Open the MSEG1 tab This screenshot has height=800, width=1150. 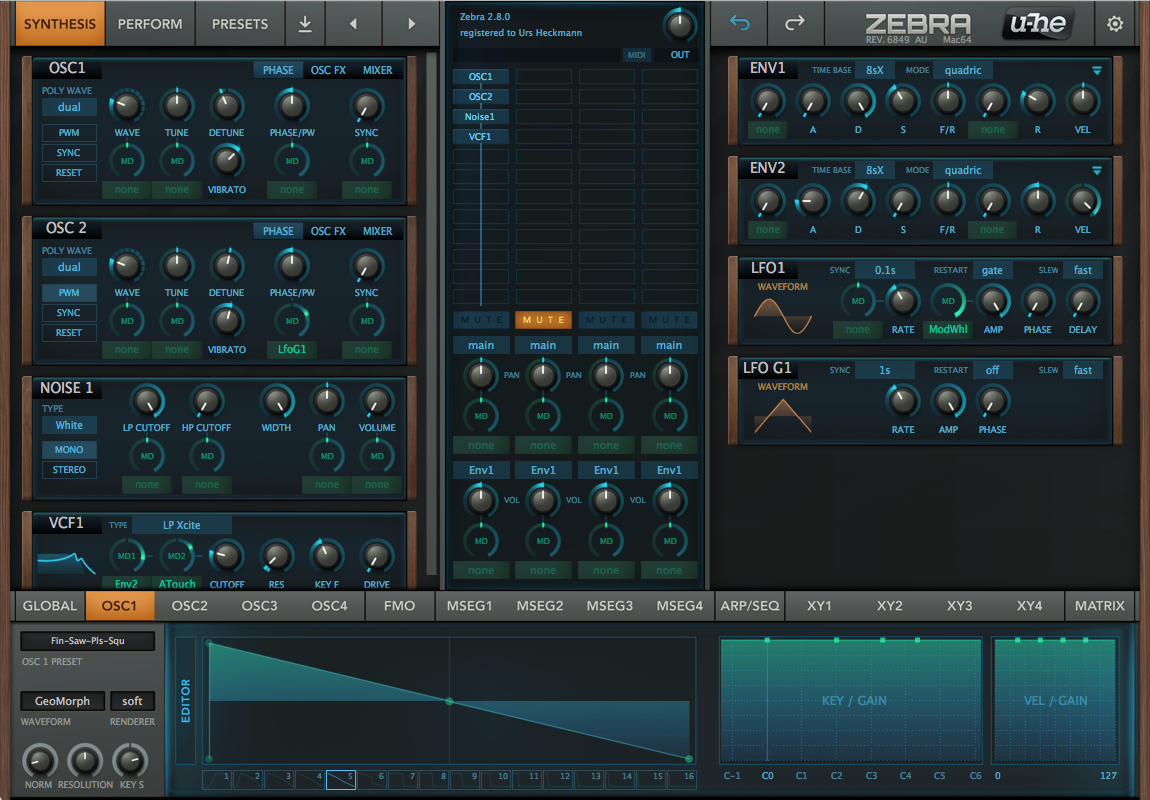(470, 605)
